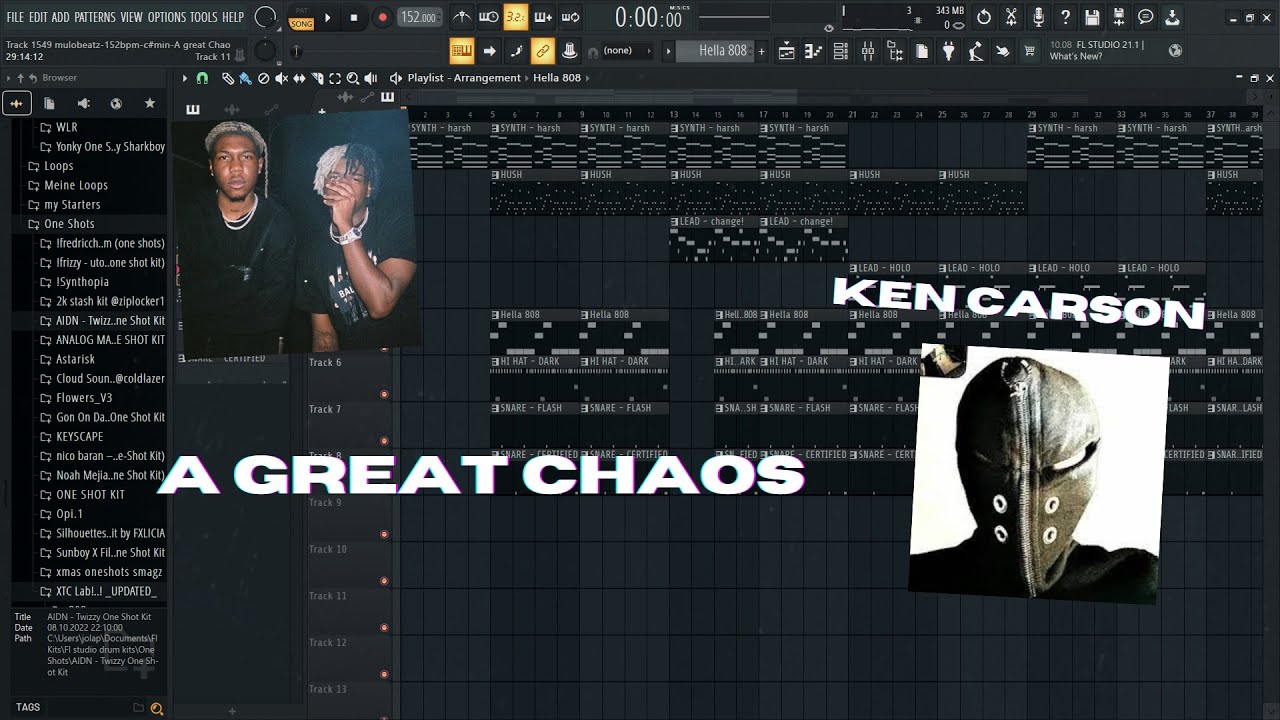Viewport: 1280px width, 720px height.
Task: Open the OPTIONS menu
Action: [x=167, y=18]
